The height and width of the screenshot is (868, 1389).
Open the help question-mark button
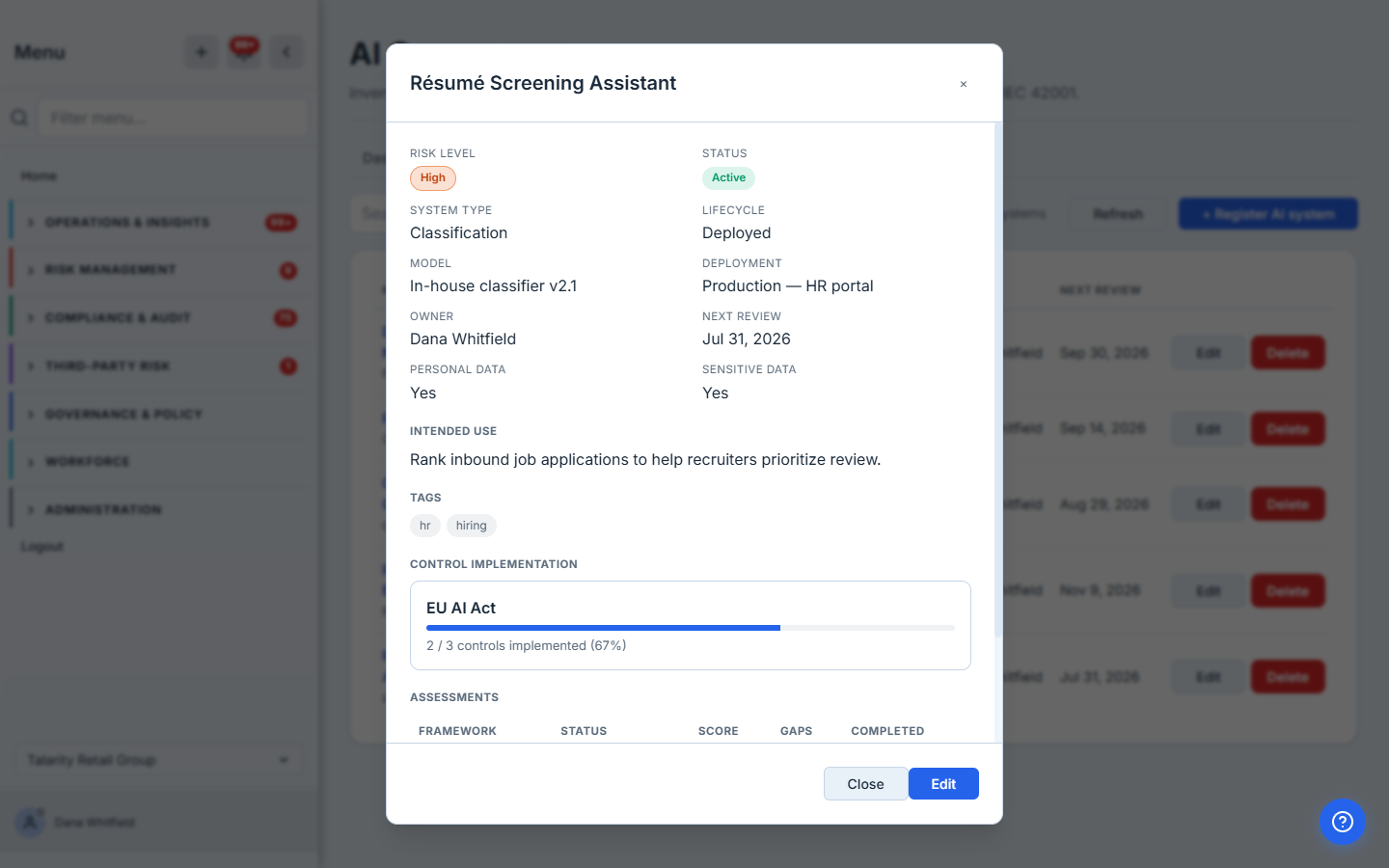click(x=1343, y=822)
